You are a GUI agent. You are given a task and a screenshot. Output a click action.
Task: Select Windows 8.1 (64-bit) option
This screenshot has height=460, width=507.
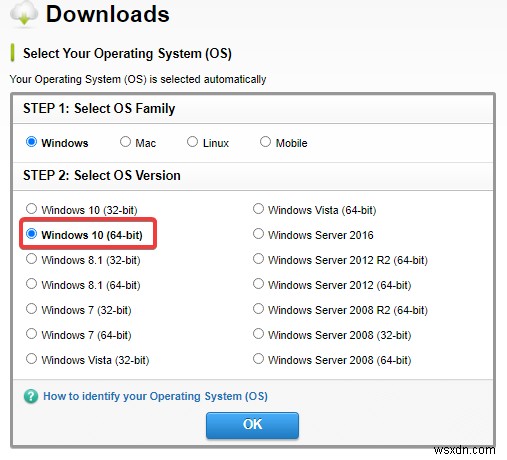tap(31, 284)
